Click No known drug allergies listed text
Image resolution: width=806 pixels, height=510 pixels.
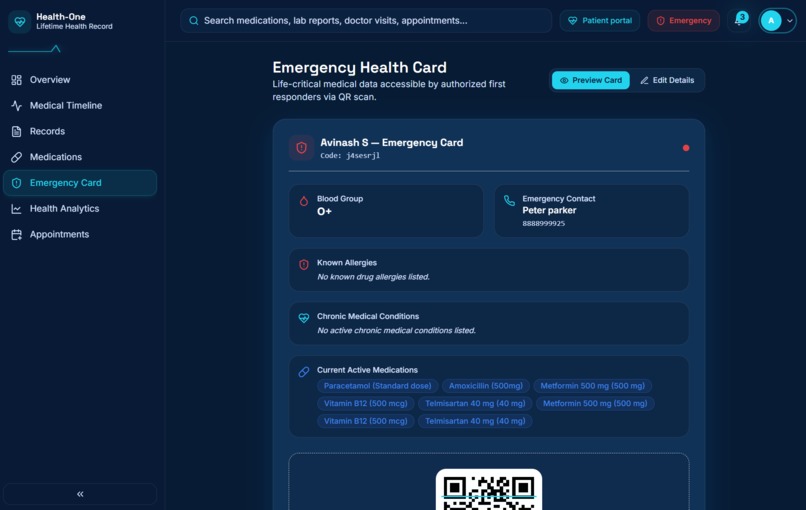pos(373,277)
